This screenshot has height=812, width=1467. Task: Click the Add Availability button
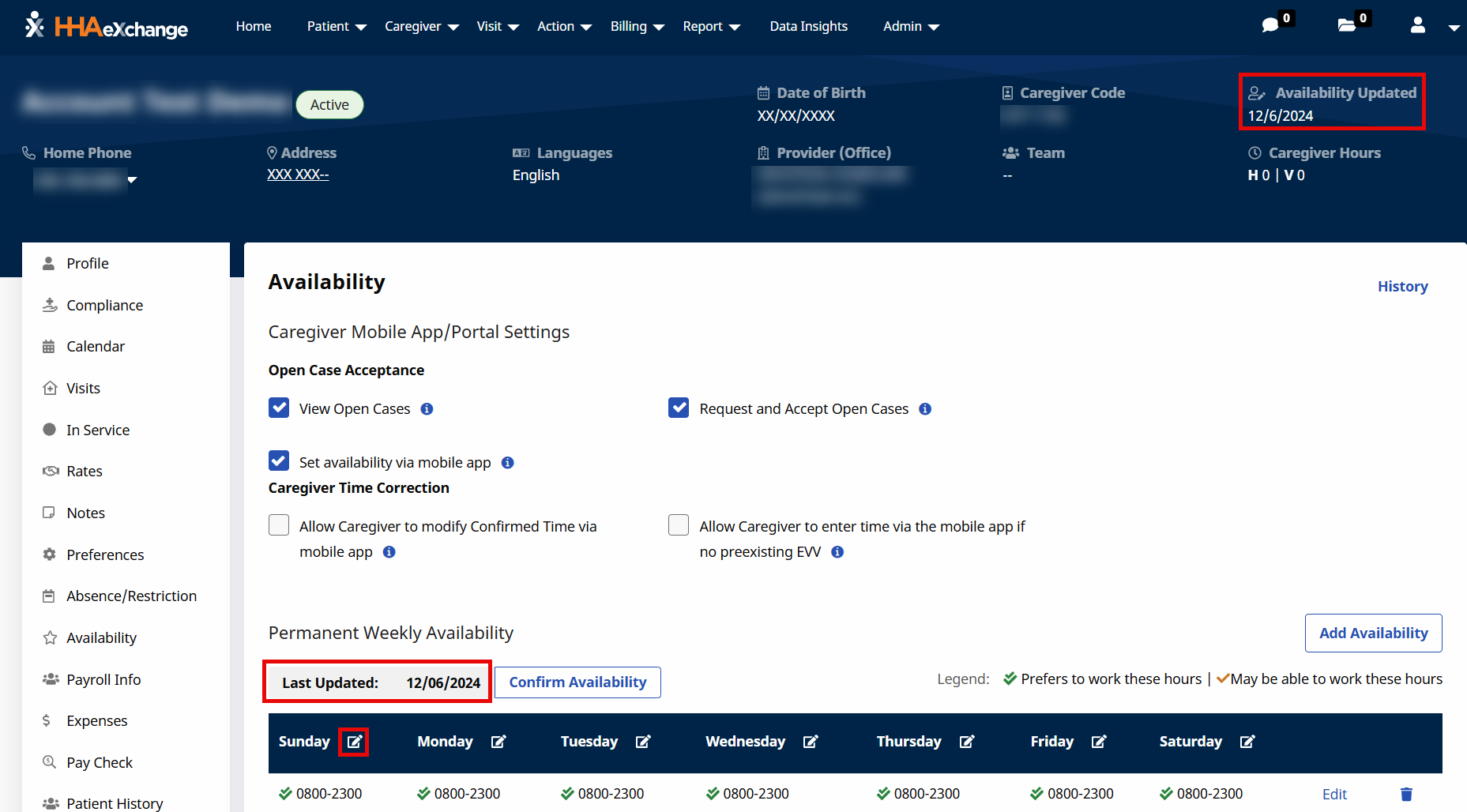1373,633
